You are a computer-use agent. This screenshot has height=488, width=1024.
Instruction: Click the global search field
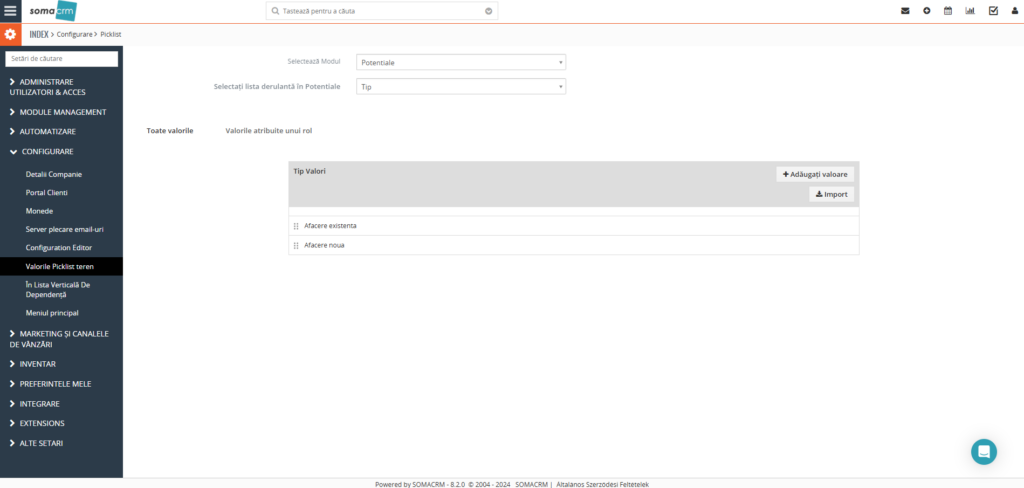[381, 11]
